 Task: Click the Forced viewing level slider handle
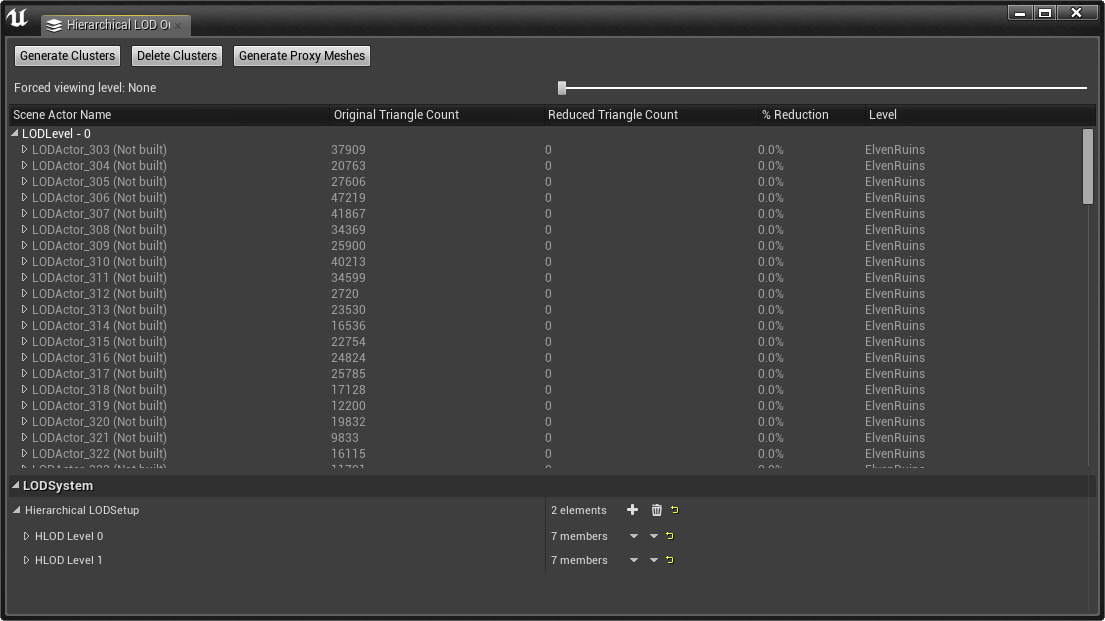[x=562, y=87]
